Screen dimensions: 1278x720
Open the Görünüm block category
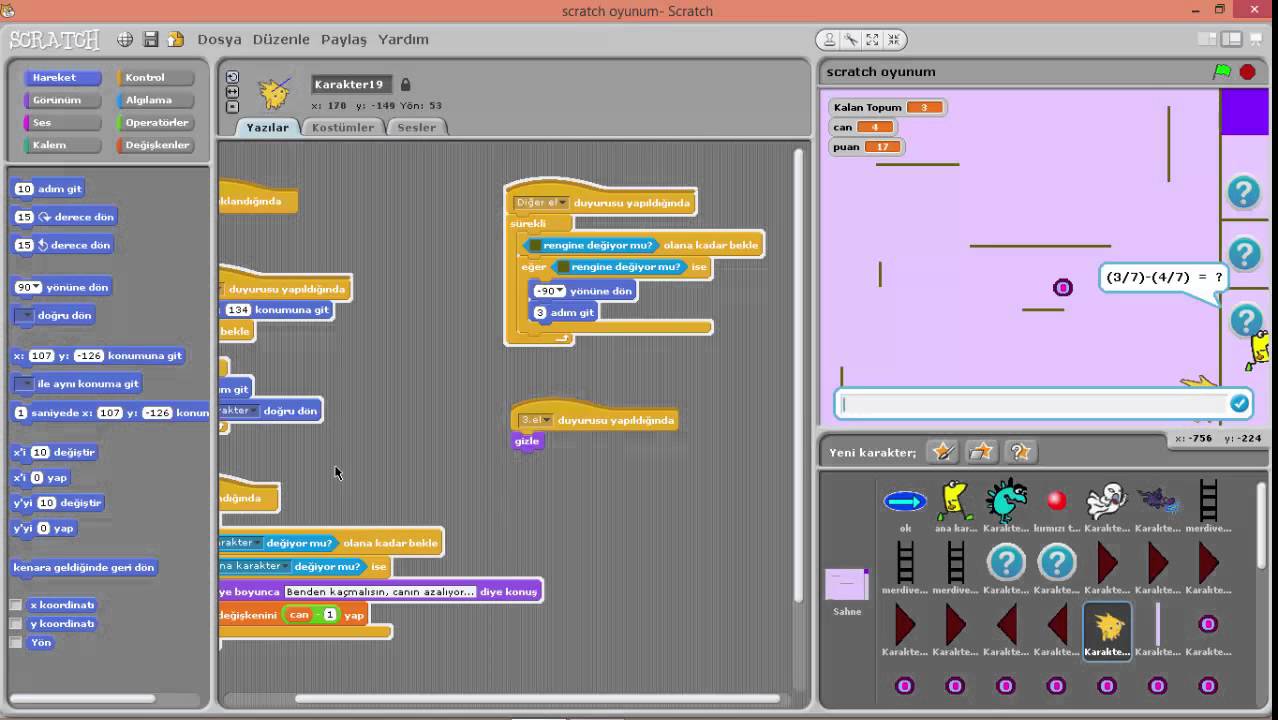tap(62, 100)
